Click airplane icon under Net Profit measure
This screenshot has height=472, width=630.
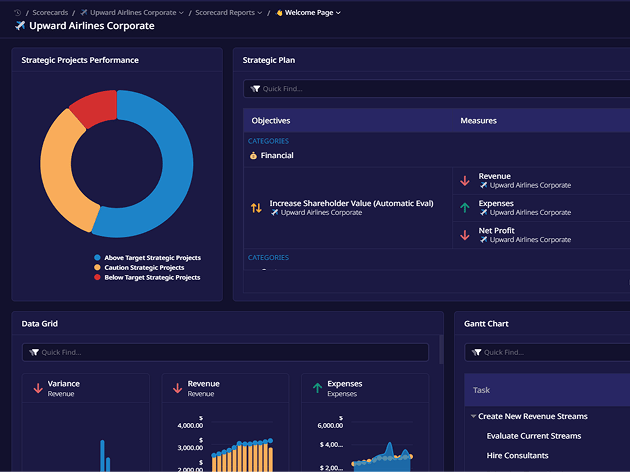484,240
